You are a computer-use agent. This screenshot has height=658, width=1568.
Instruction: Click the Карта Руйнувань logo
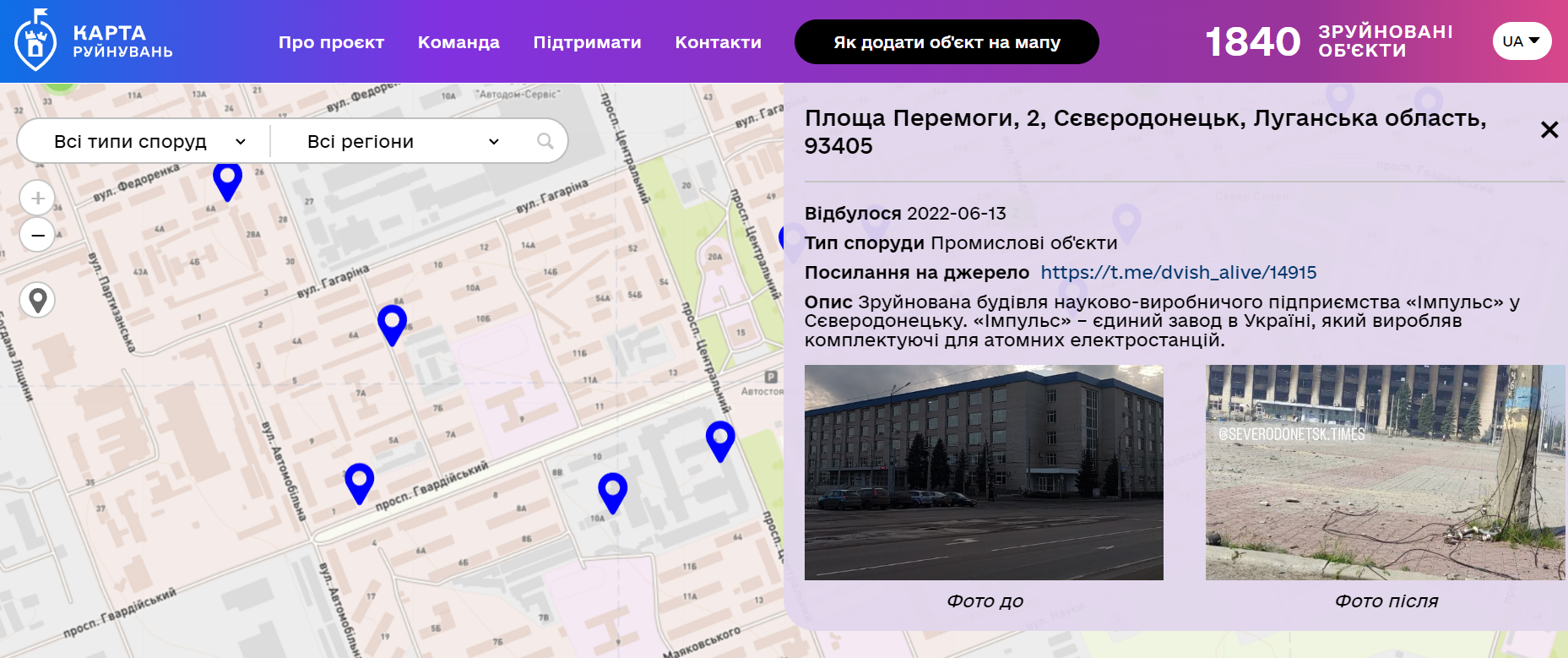coord(93,41)
